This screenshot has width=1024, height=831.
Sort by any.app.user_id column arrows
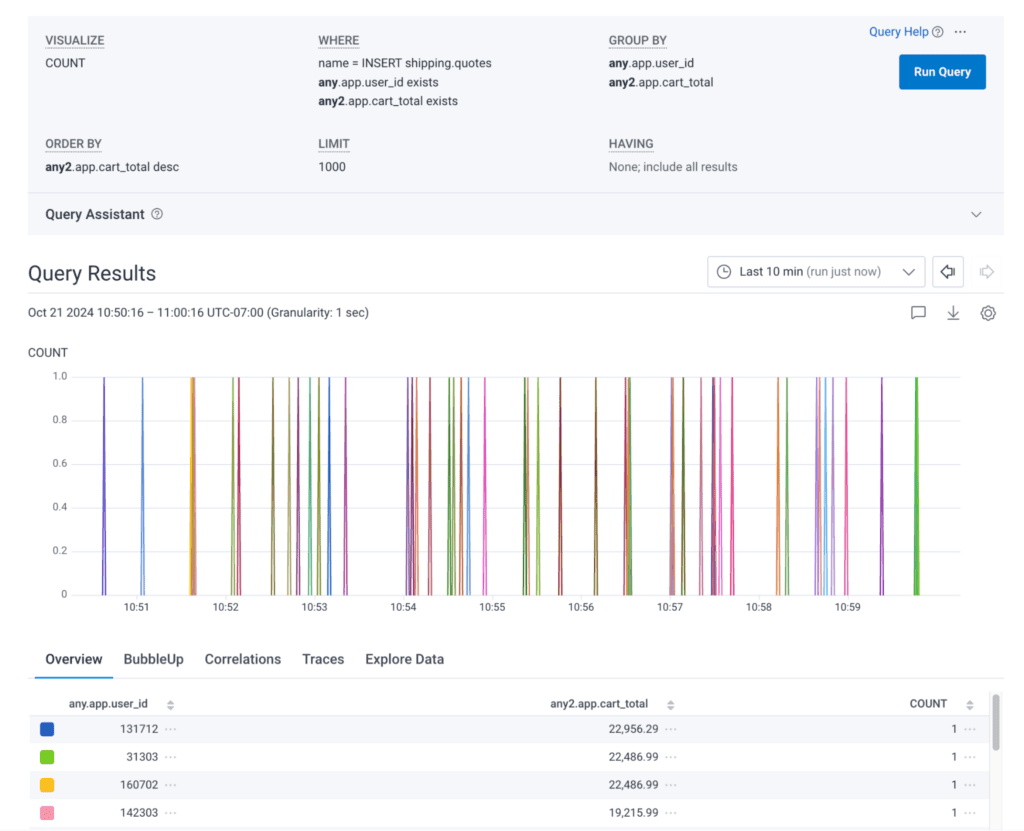(170, 705)
